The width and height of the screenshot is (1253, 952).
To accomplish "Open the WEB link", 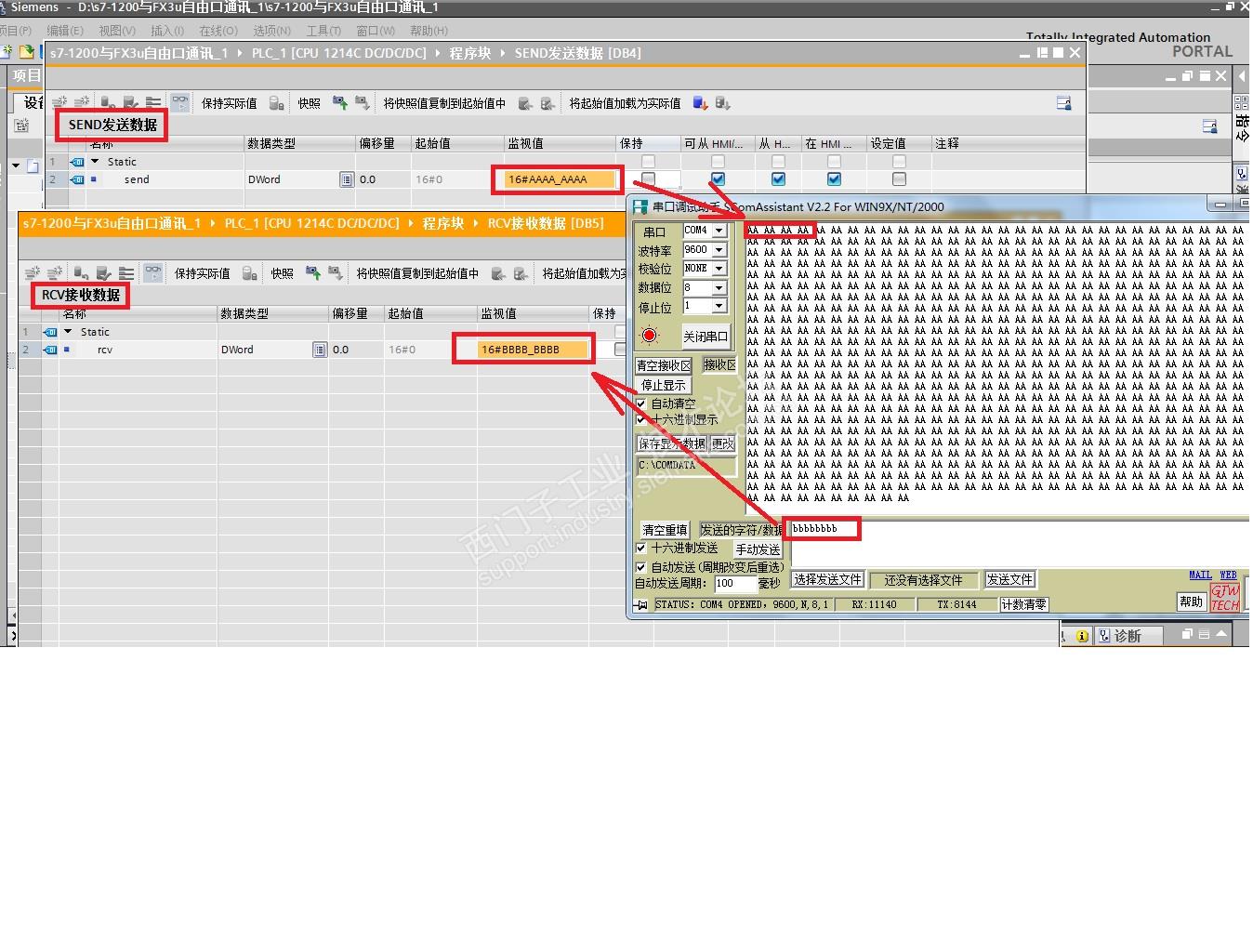I will 1228,575.
